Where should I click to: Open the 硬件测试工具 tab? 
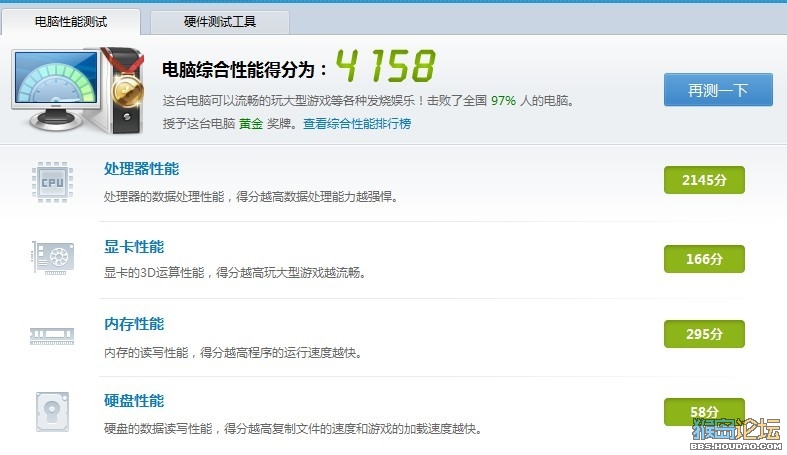220,22
